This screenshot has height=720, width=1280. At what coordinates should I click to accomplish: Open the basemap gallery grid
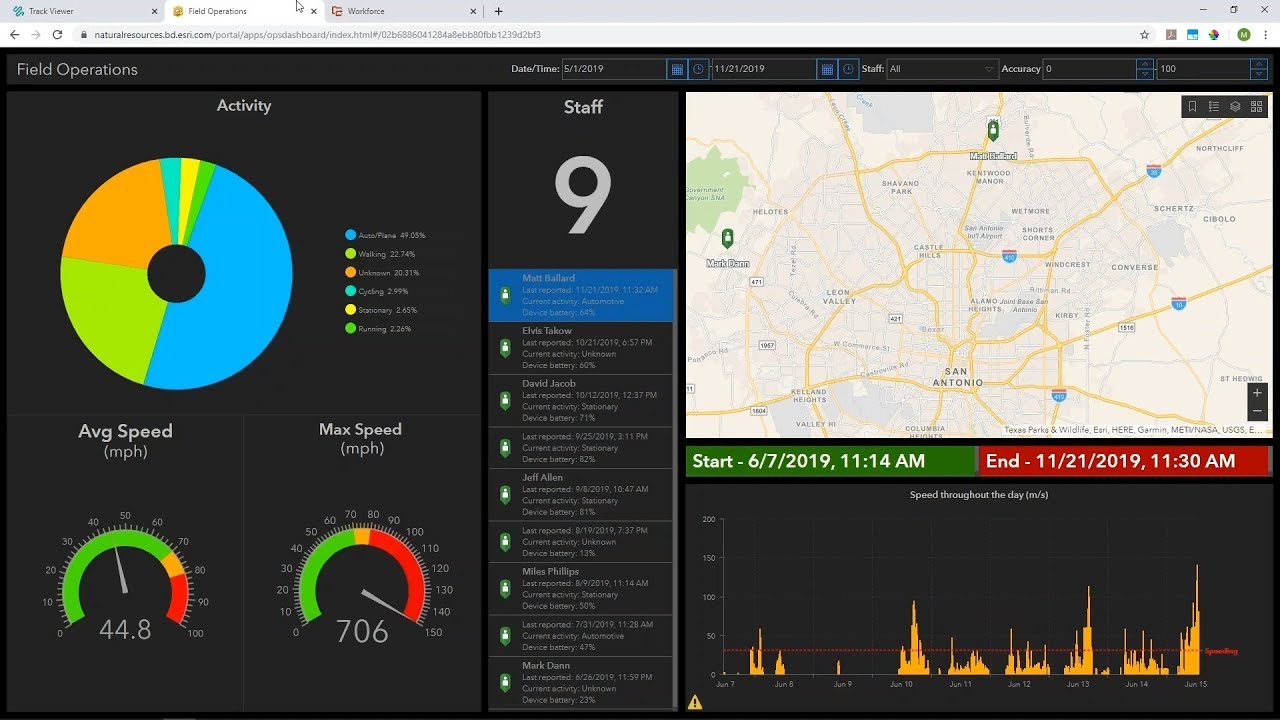point(1257,106)
